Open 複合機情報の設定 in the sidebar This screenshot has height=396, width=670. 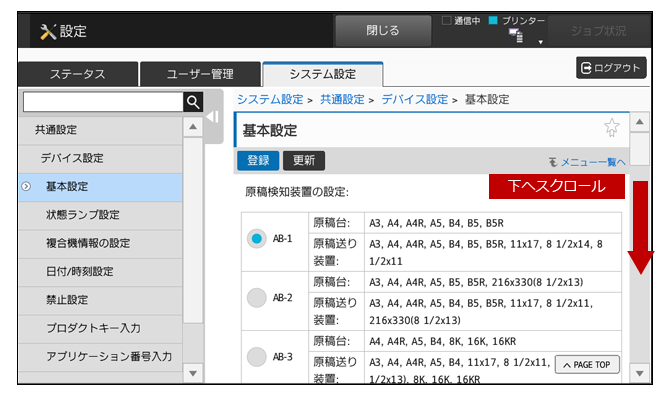[101, 243]
